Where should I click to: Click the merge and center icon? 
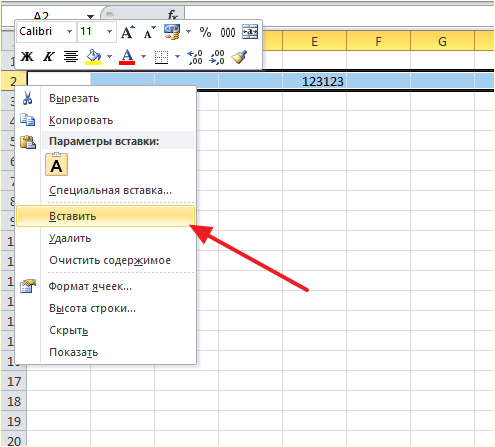[x=250, y=32]
